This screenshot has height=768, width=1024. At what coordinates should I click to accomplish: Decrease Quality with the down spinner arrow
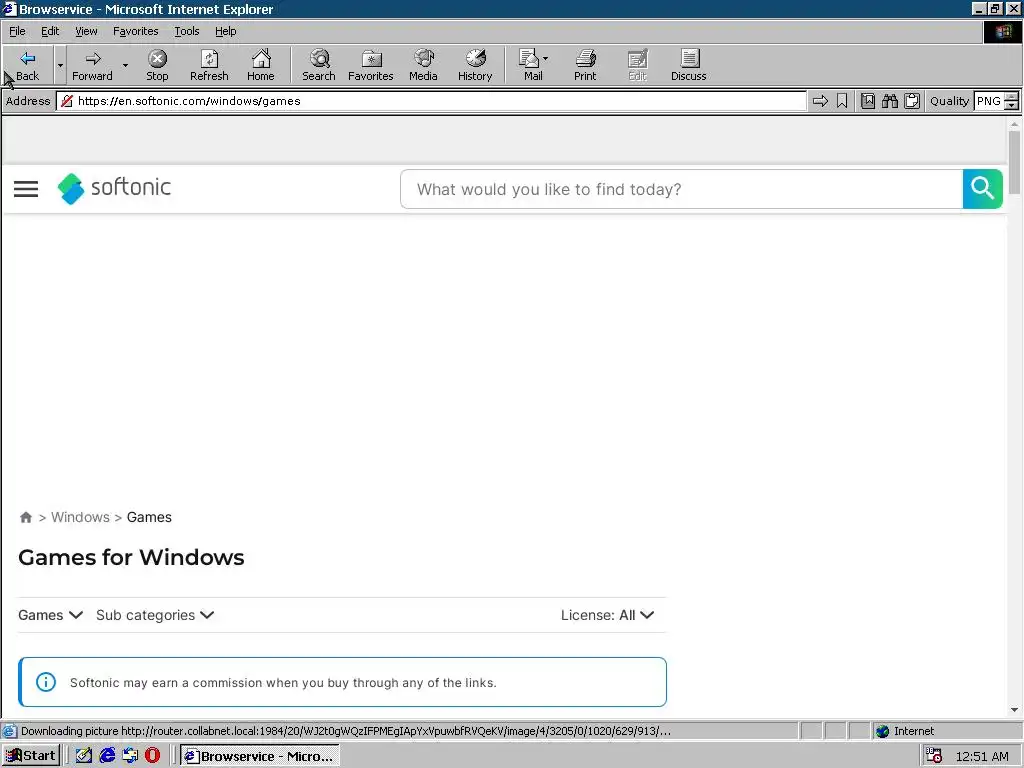coord(1012,106)
